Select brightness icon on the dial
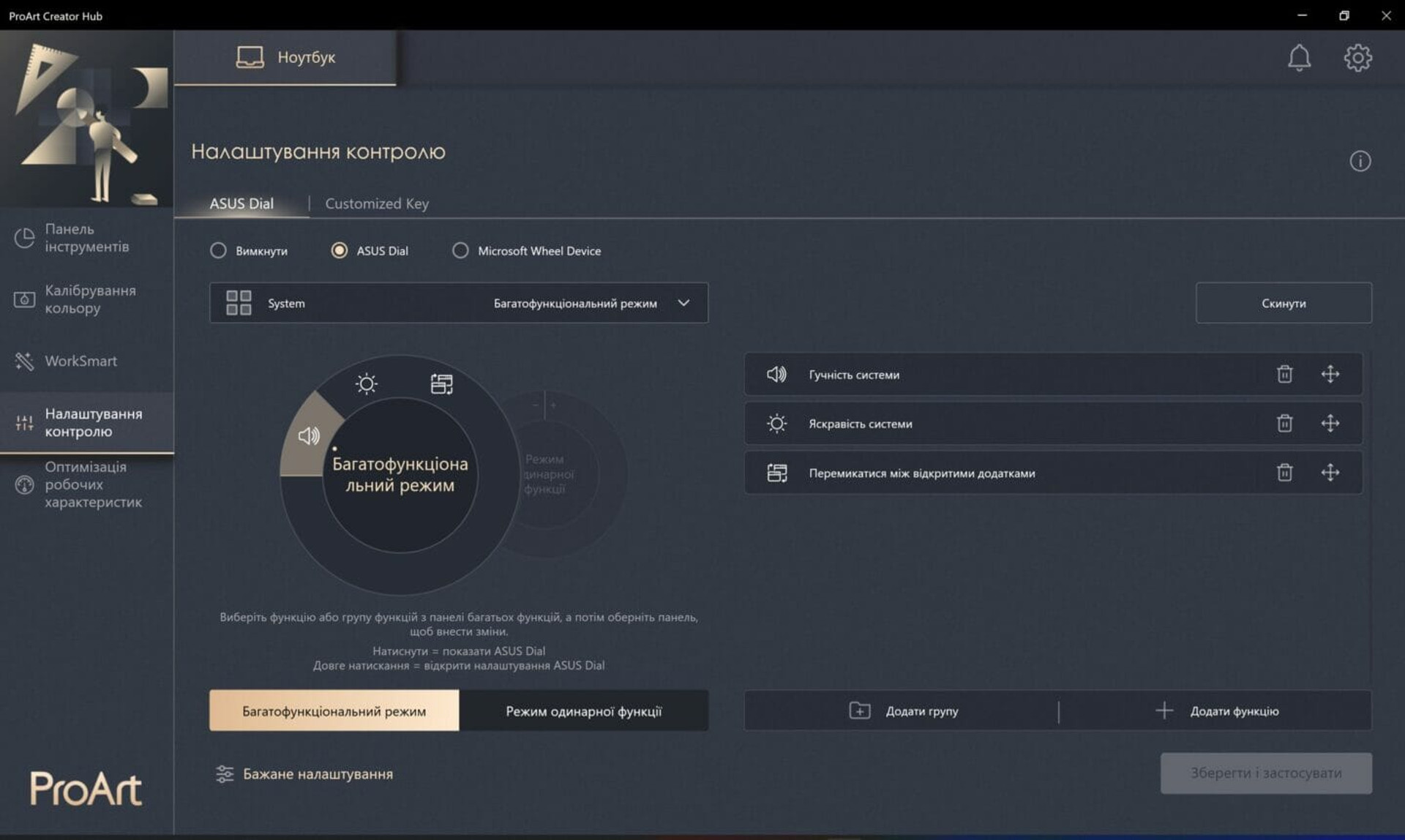Screen dimensions: 1405x840 366,383
